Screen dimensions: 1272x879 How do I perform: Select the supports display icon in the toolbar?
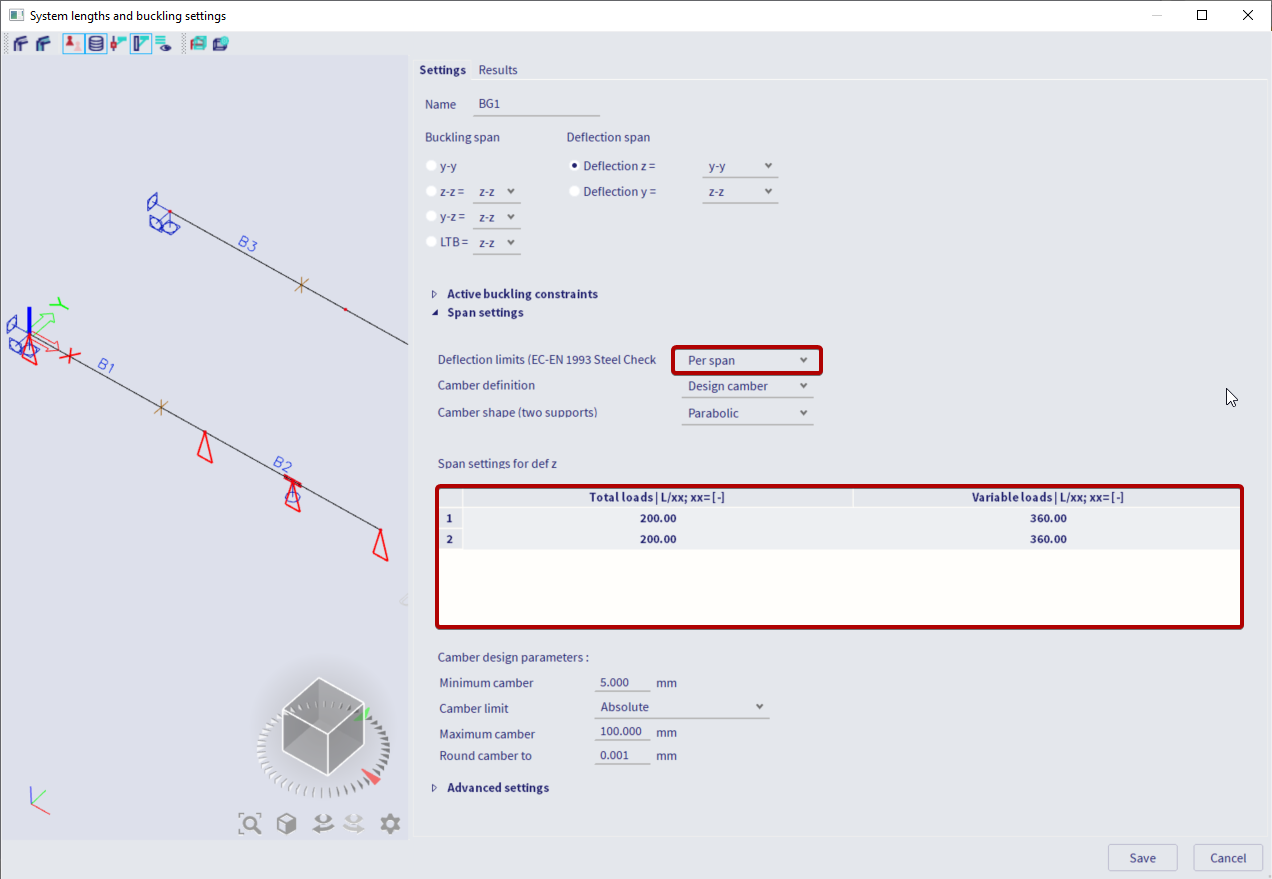point(73,43)
